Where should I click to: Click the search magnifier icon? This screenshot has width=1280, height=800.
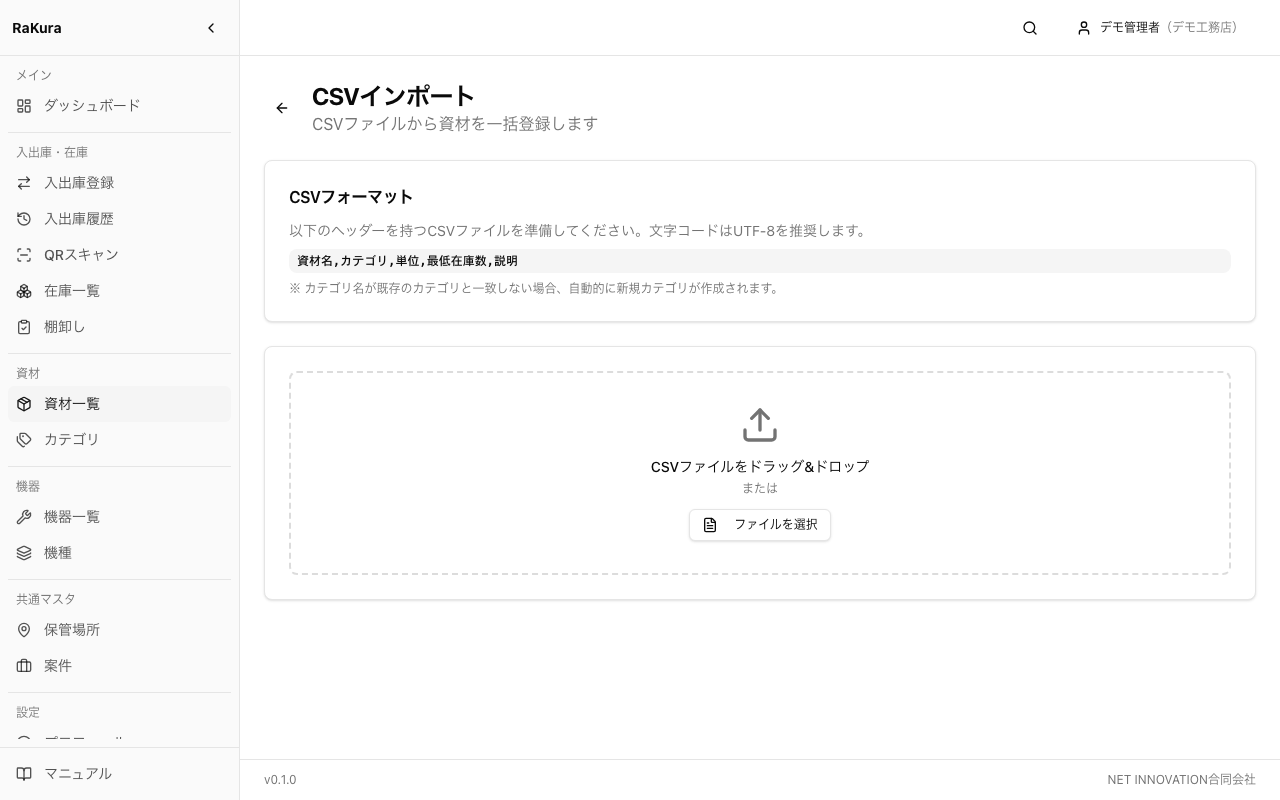[1030, 28]
